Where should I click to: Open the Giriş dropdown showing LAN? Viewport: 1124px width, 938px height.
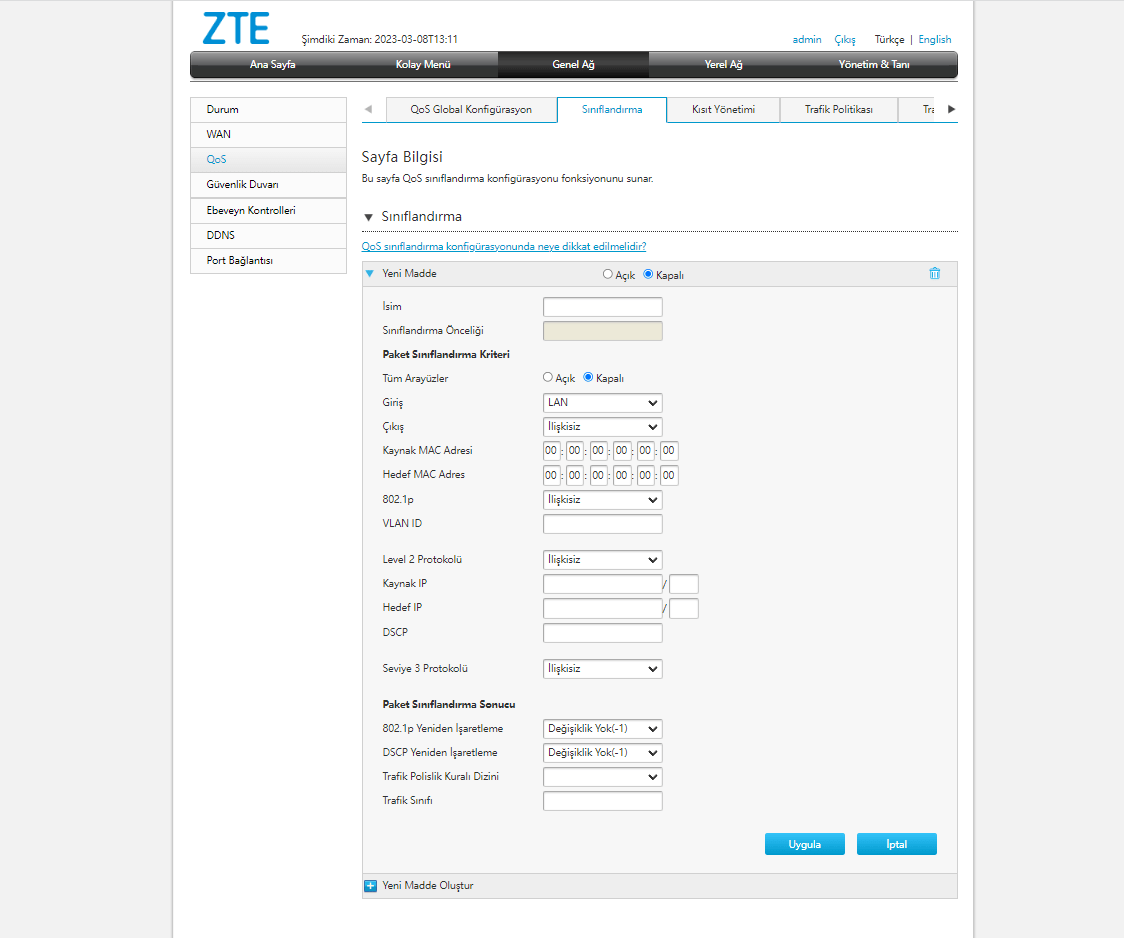(602, 402)
